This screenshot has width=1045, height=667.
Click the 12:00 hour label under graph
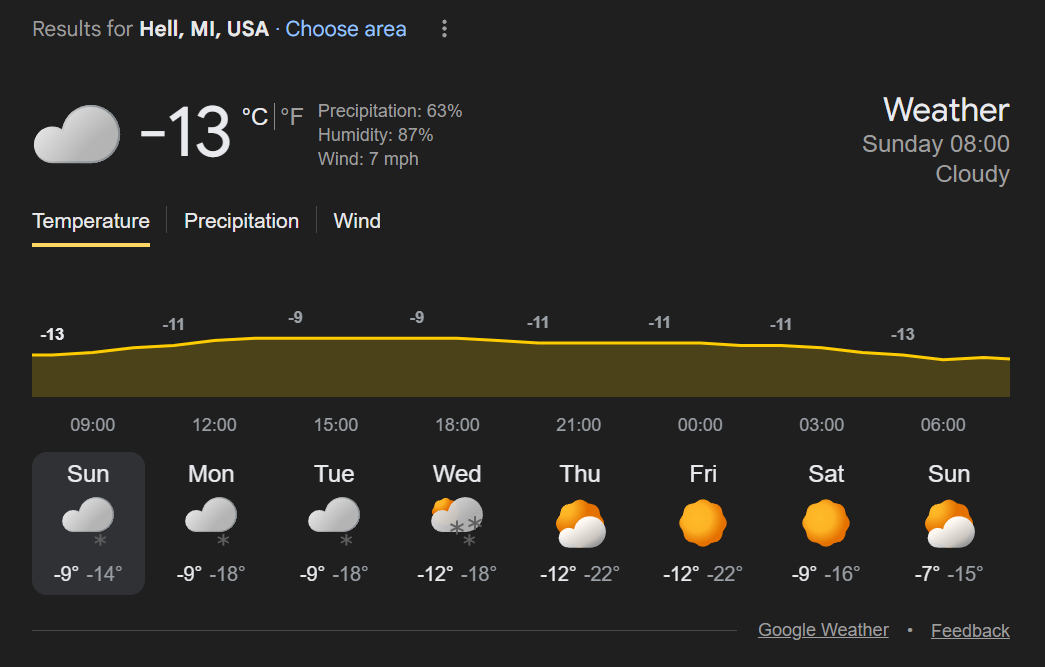coord(214,425)
